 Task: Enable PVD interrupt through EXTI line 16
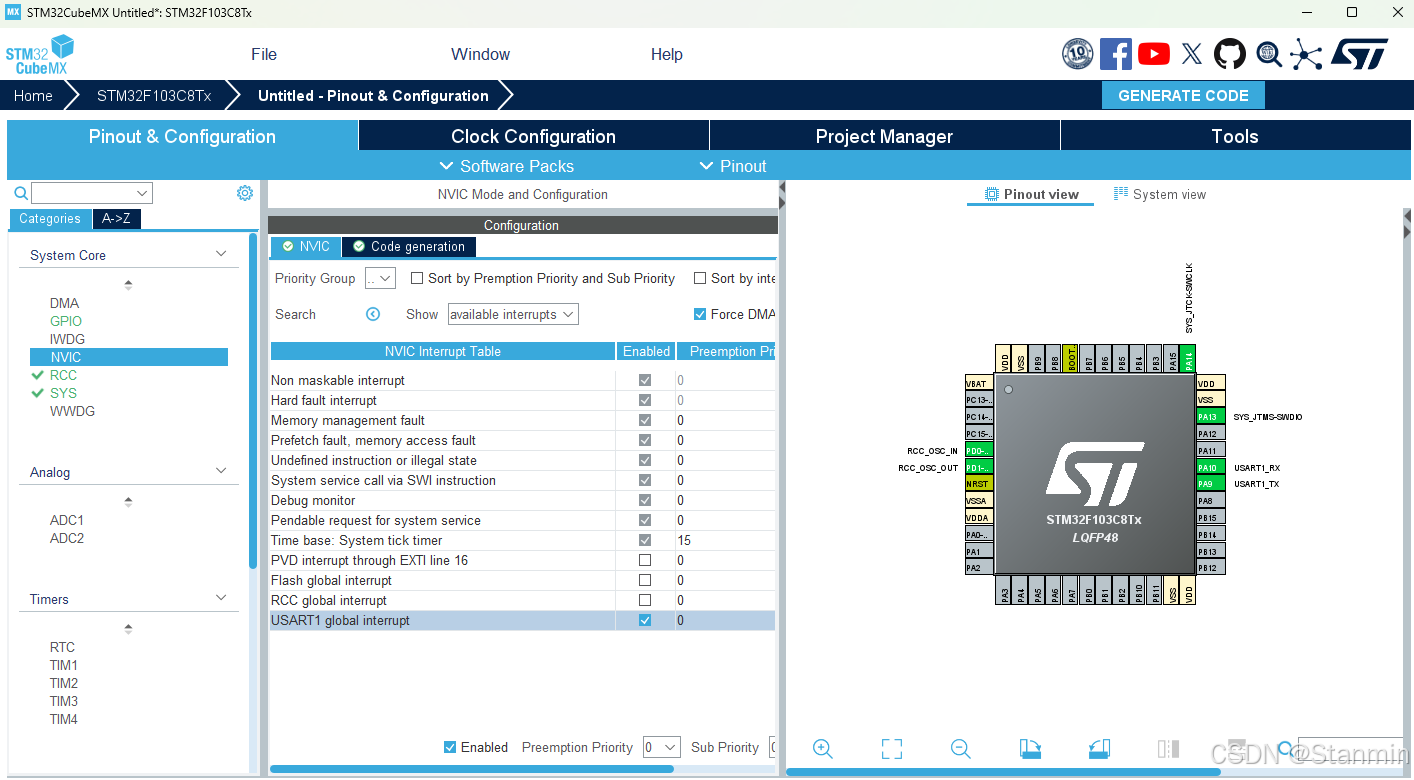point(645,560)
